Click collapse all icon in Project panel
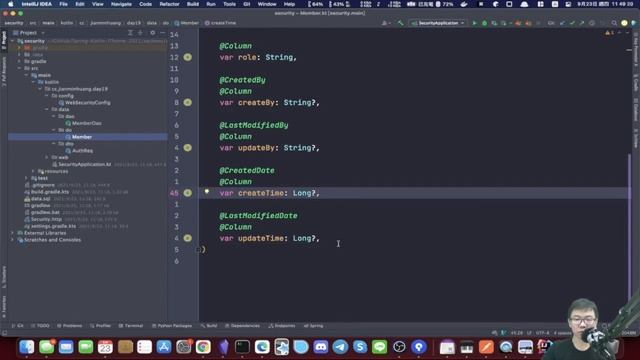Screen dimensions: 640x360 (140, 33)
